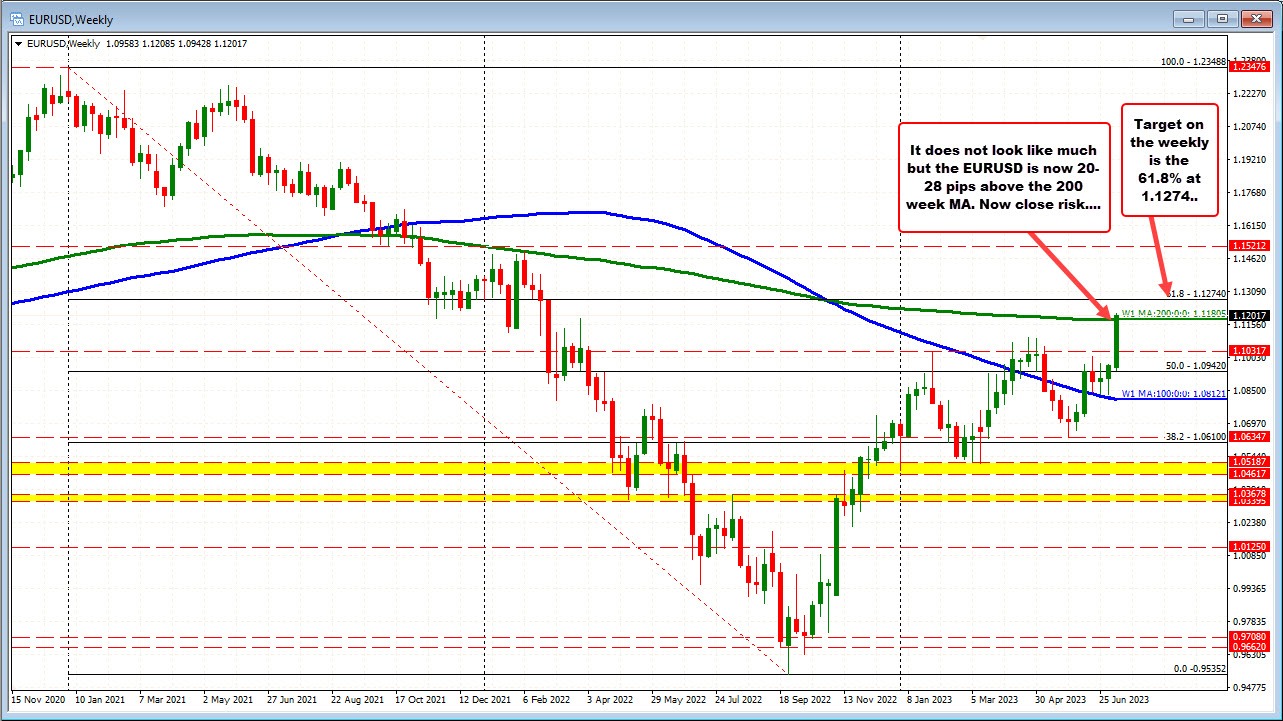
Task: Collapse the OHLC quote line triangle
Action: 18,43
